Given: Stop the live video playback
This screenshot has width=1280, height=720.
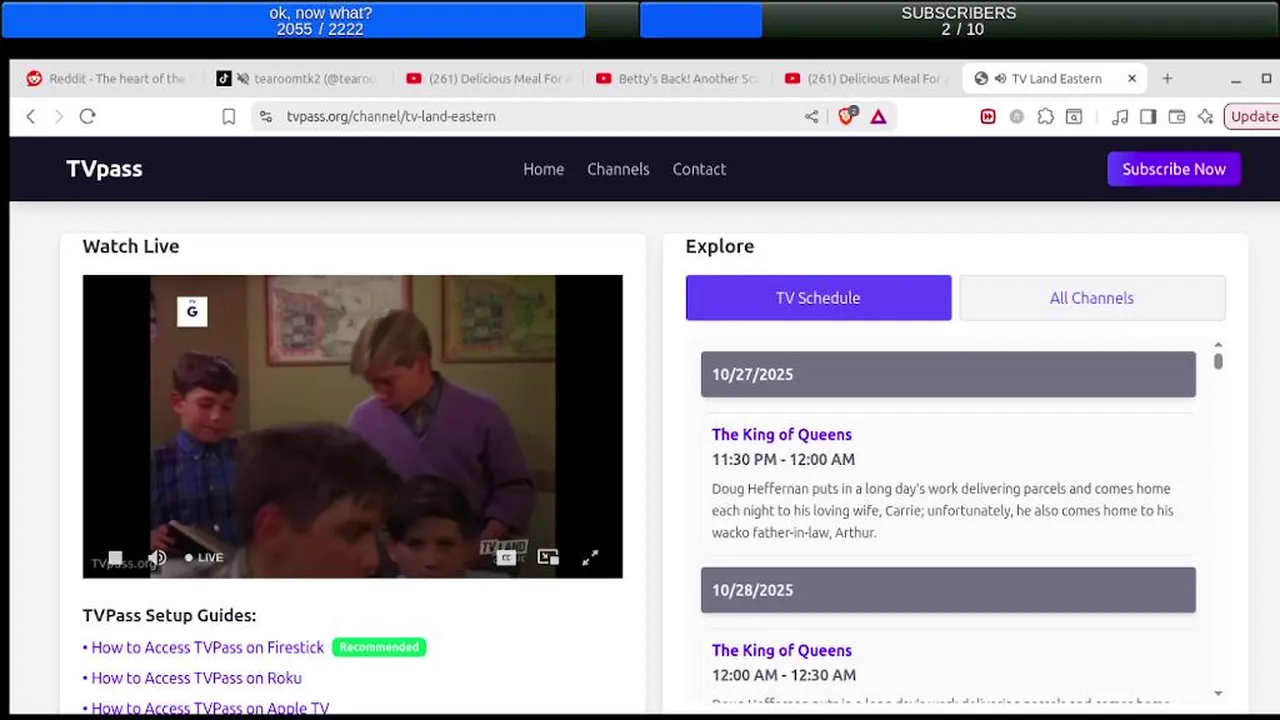Looking at the screenshot, I should (115, 557).
